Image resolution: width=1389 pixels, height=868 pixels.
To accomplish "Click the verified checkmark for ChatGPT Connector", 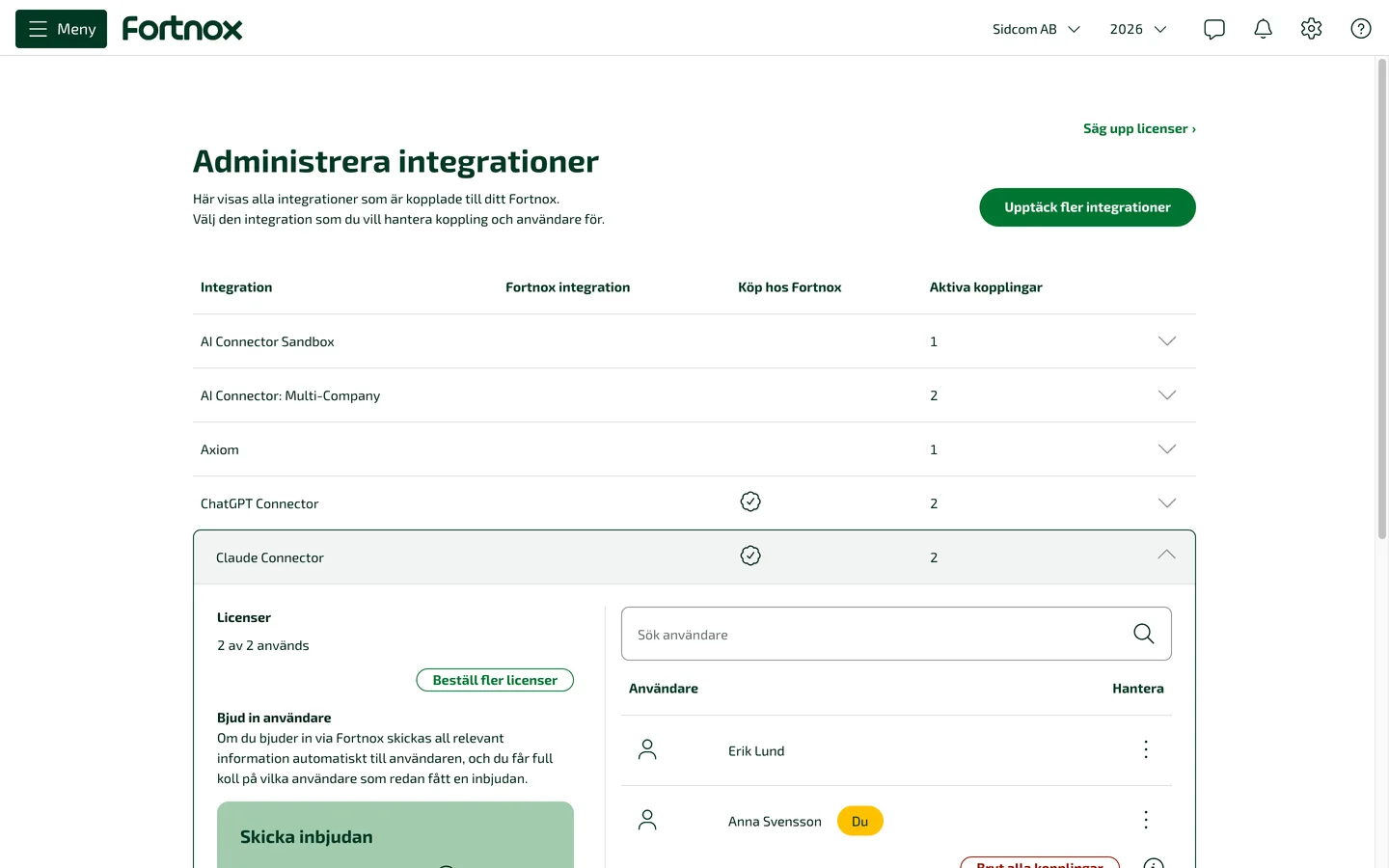I will pyautogui.click(x=750, y=502).
